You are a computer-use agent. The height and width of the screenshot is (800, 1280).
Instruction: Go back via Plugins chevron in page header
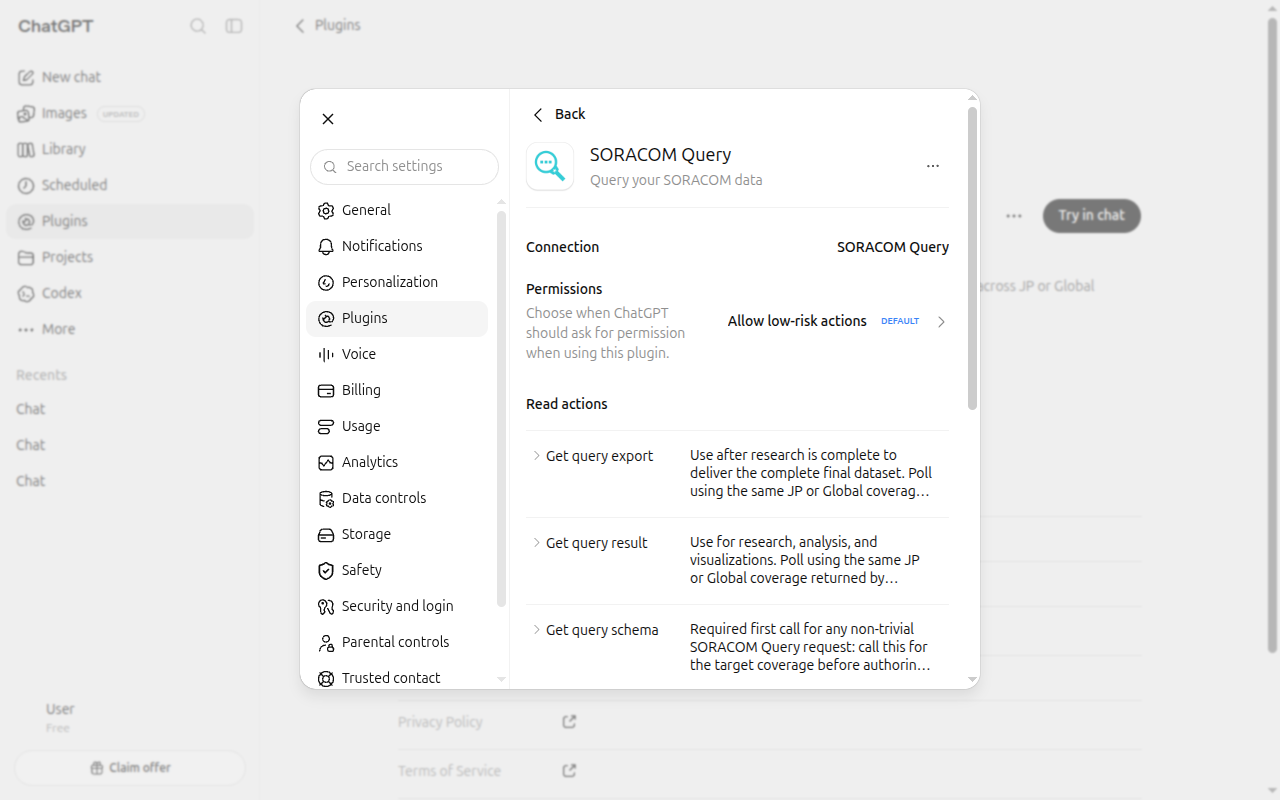click(299, 26)
